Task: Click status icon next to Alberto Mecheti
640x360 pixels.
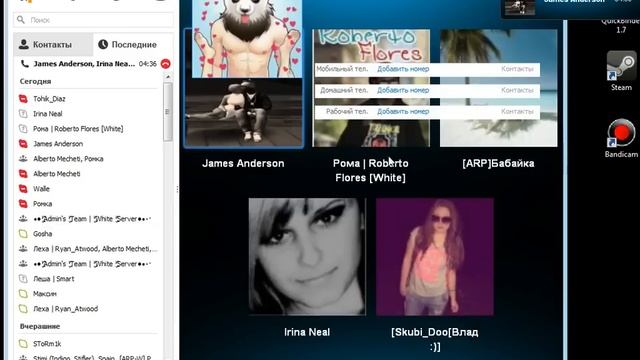Action: coord(23,174)
